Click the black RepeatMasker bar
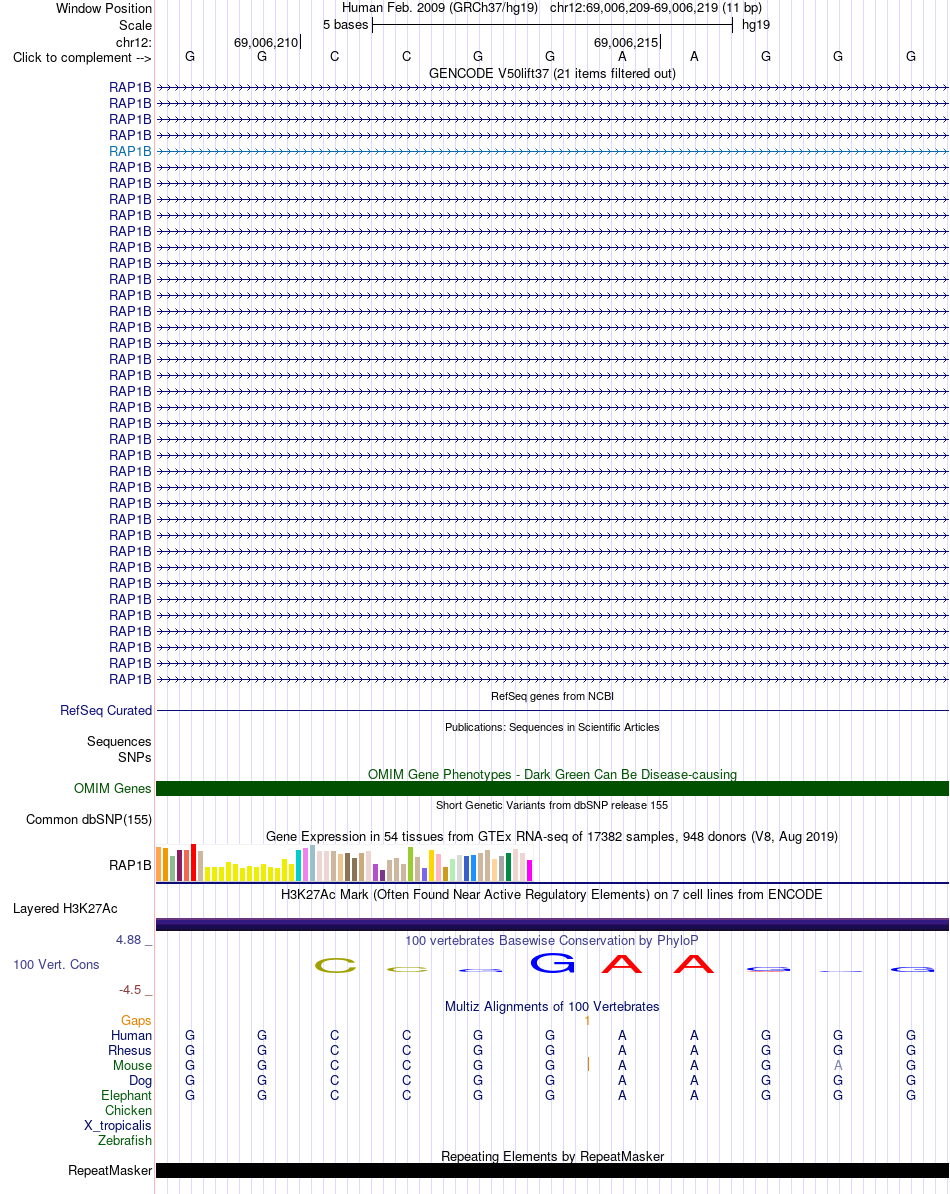The width and height of the screenshot is (950, 1194). click(x=552, y=1170)
